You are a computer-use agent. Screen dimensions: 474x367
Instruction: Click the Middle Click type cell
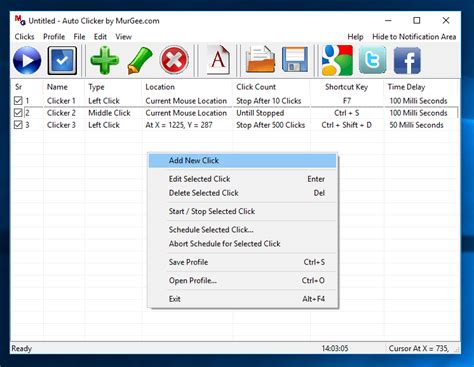[109, 113]
